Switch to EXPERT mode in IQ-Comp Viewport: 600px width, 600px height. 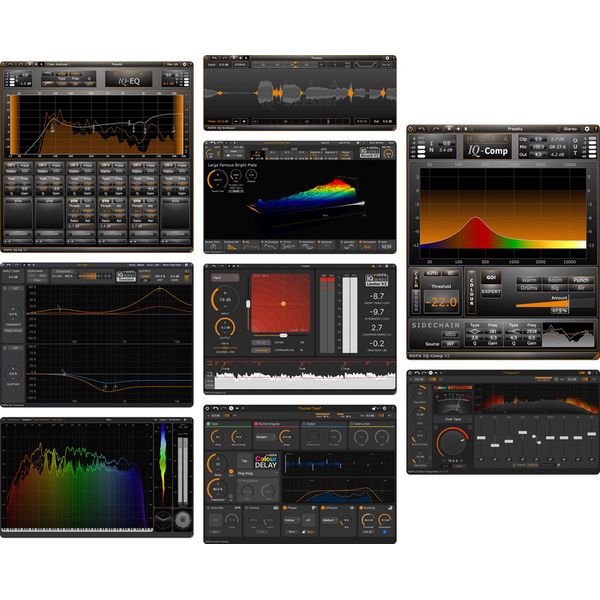coord(491,292)
